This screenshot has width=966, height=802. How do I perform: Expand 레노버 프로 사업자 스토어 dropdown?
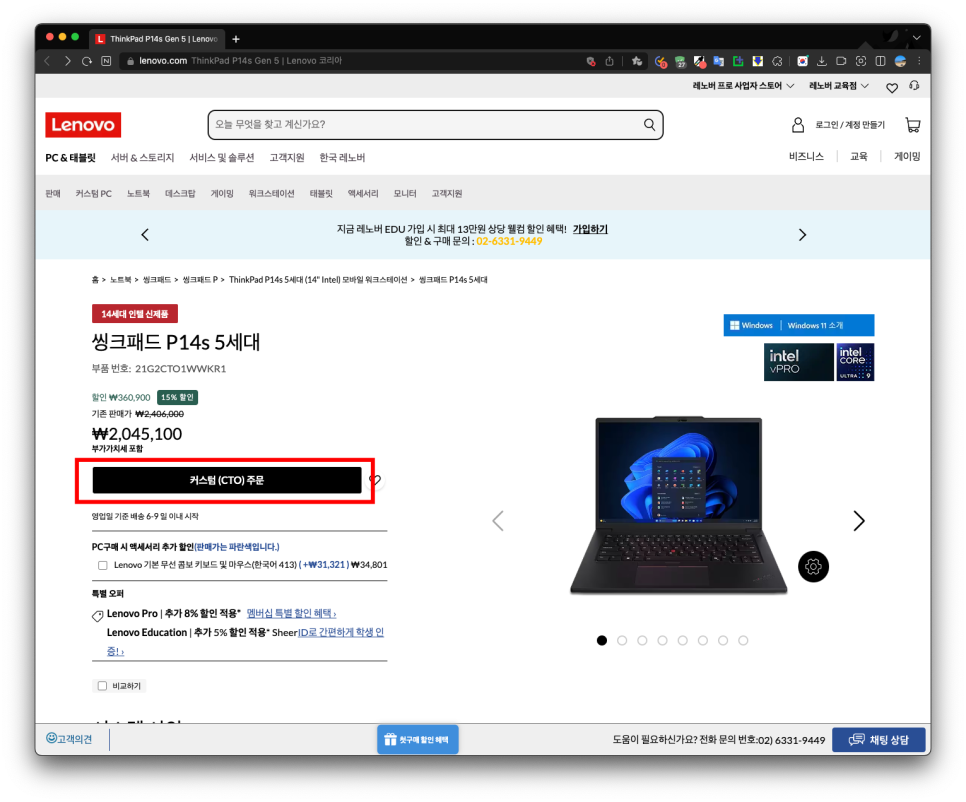click(743, 86)
